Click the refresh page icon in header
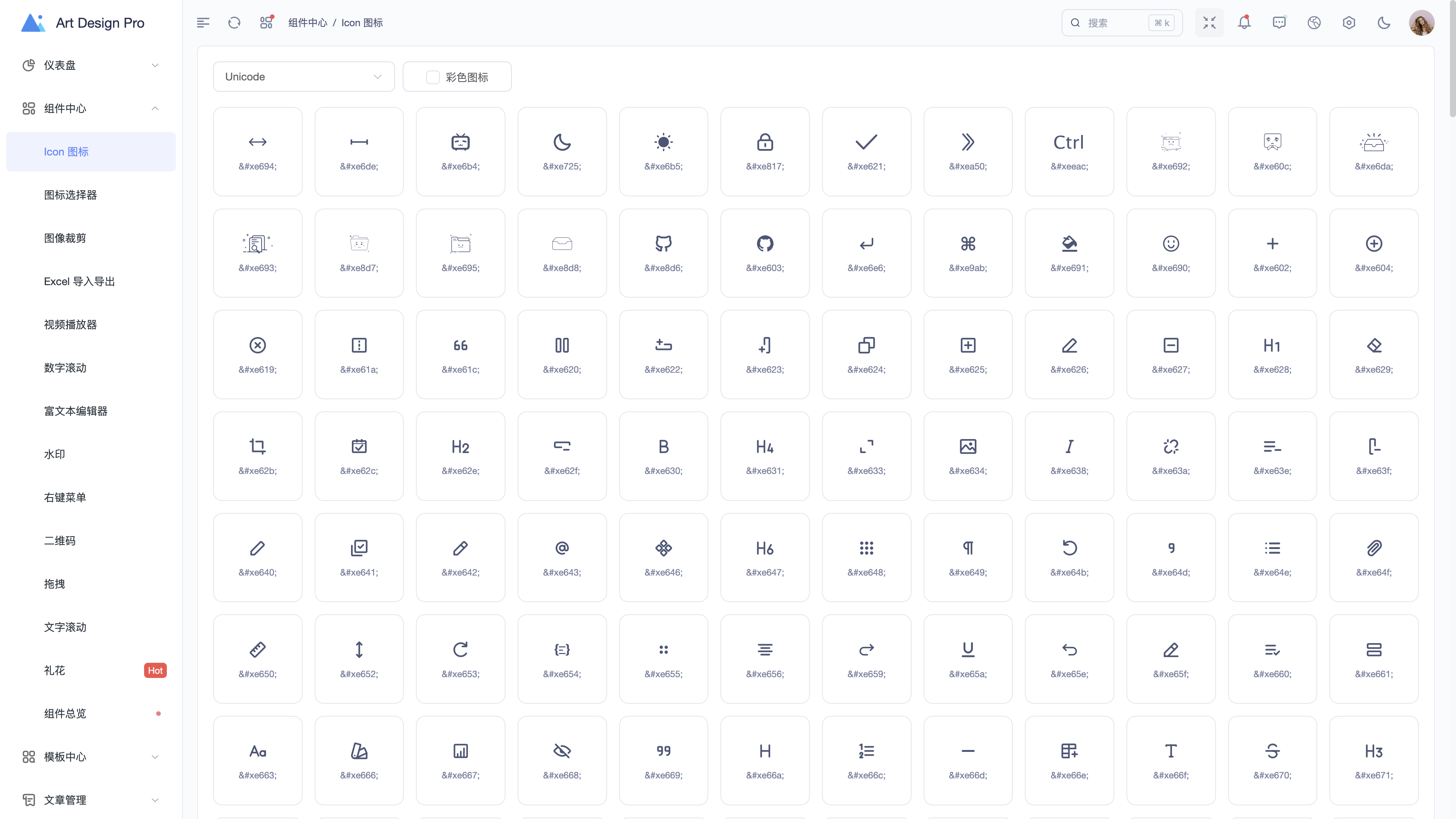 pyautogui.click(x=234, y=23)
